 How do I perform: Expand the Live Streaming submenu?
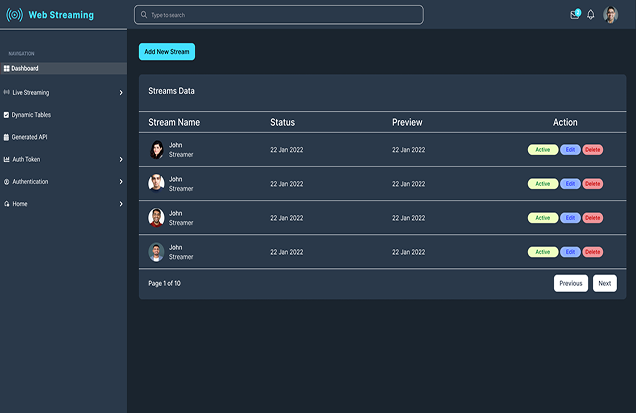pos(121,93)
